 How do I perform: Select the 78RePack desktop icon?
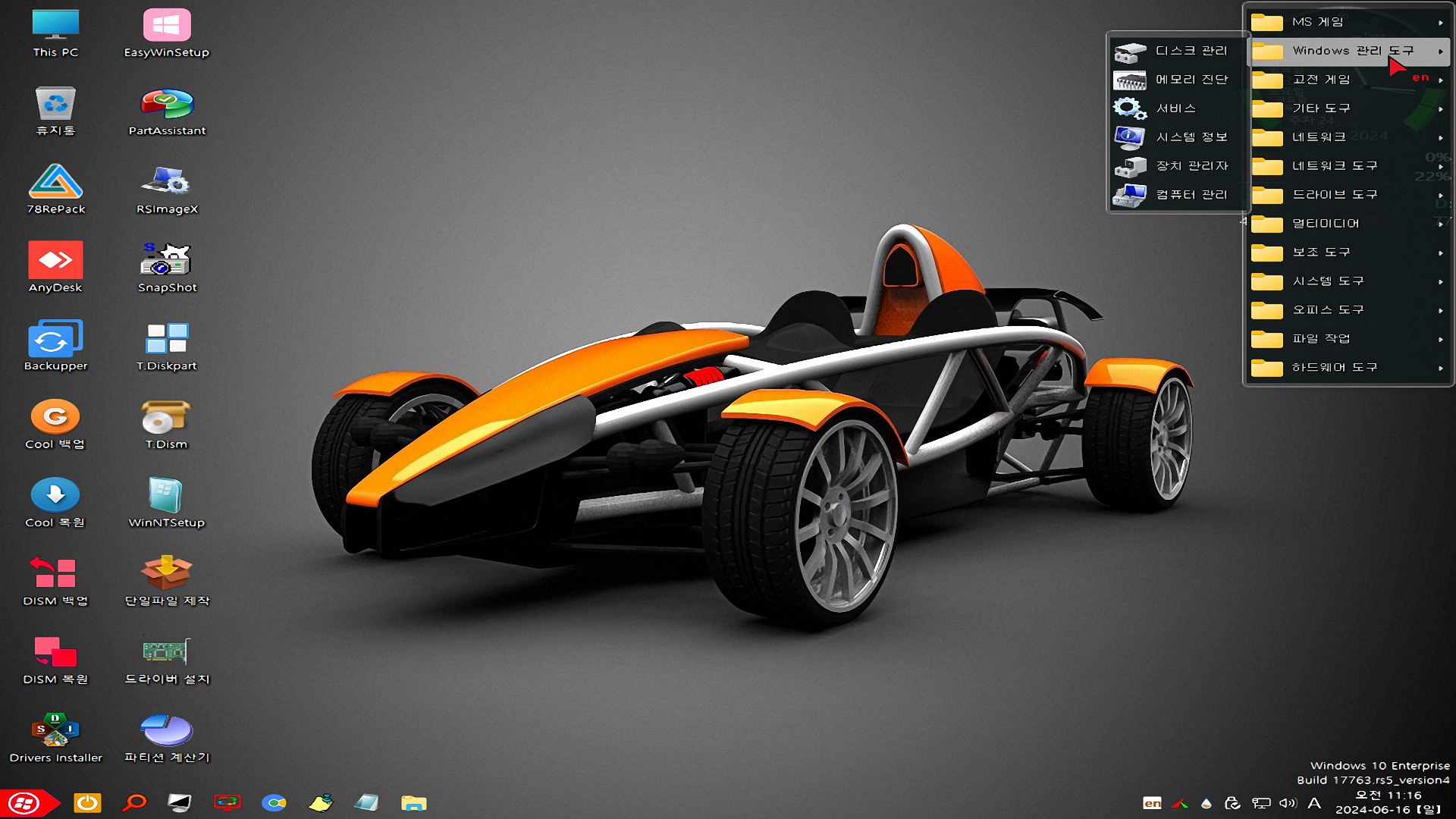click(x=55, y=190)
